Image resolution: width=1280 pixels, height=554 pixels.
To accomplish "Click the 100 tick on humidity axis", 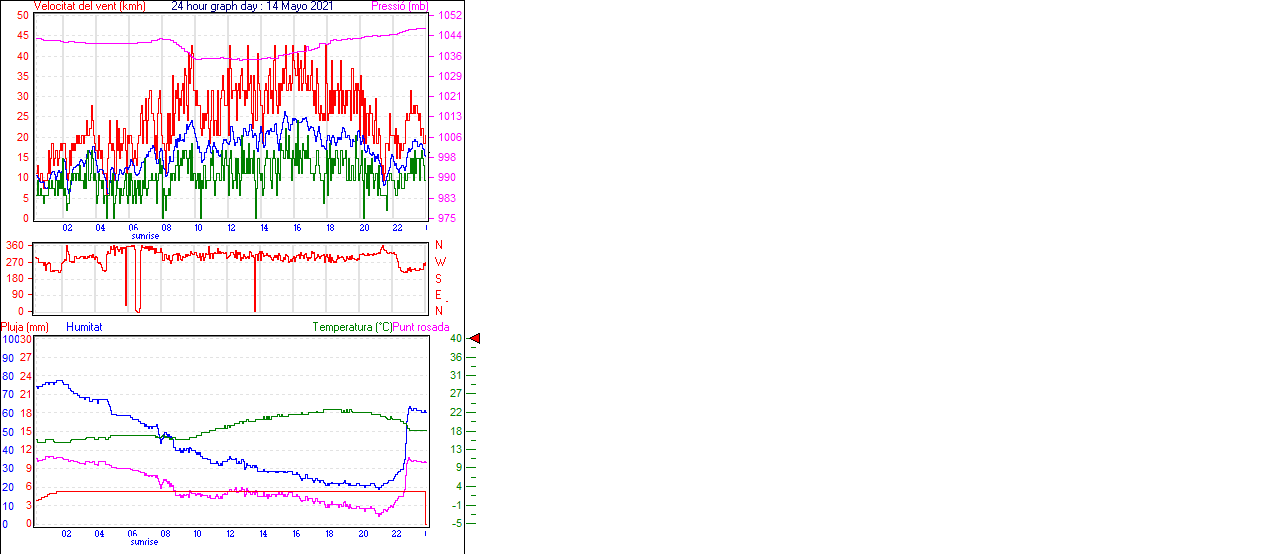I will tap(9, 340).
